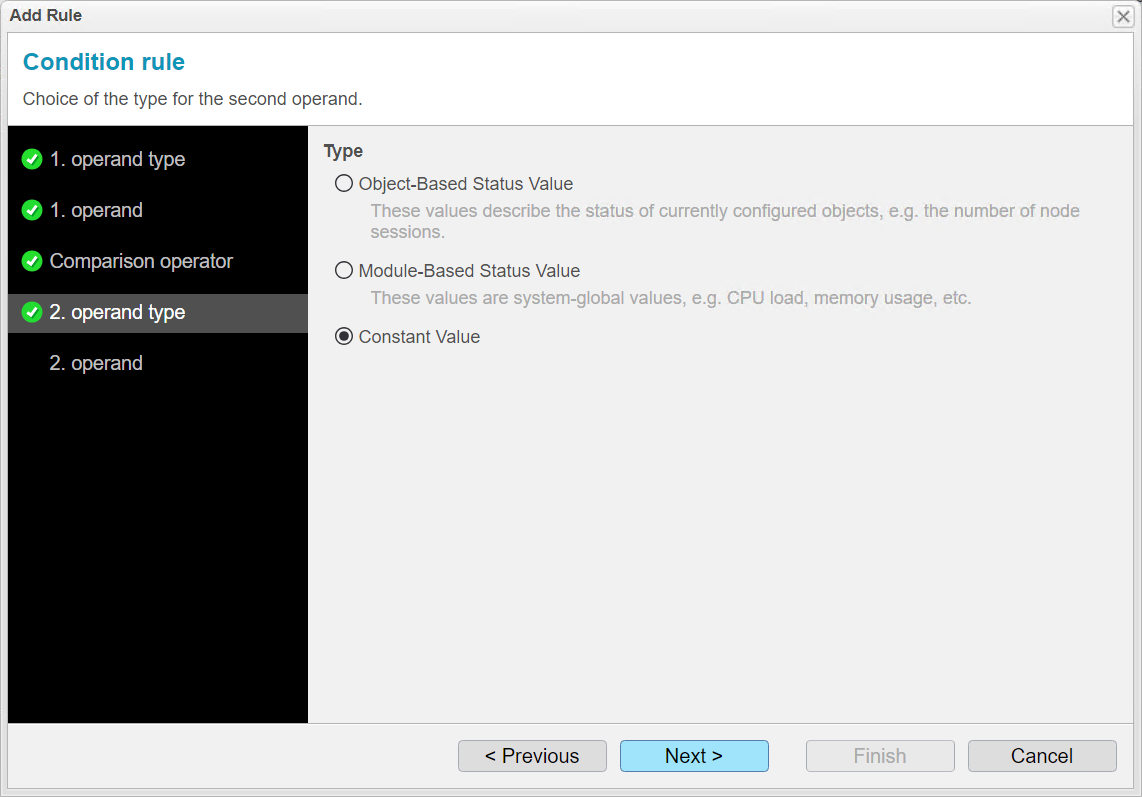1142x797 pixels.
Task: Click the "Constant Value" label text
Action: click(x=420, y=337)
